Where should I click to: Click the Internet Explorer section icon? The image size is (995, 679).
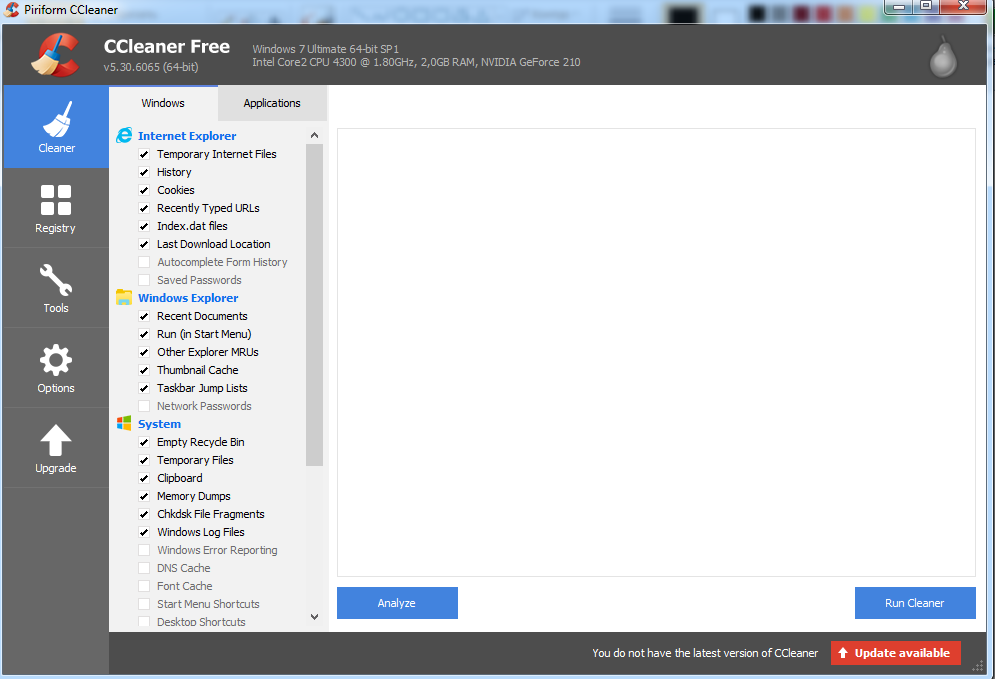(x=124, y=135)
